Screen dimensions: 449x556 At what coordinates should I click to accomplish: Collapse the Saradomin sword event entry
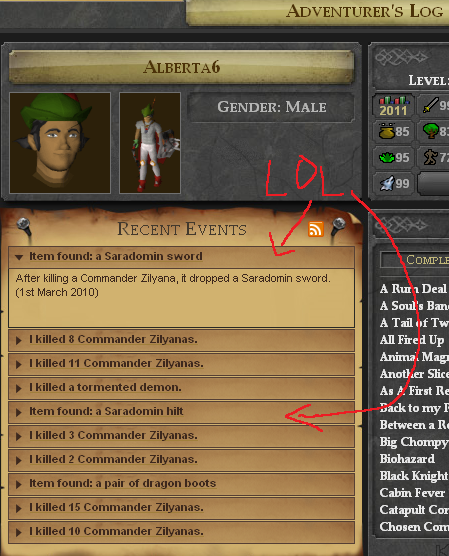click(181, 257)
